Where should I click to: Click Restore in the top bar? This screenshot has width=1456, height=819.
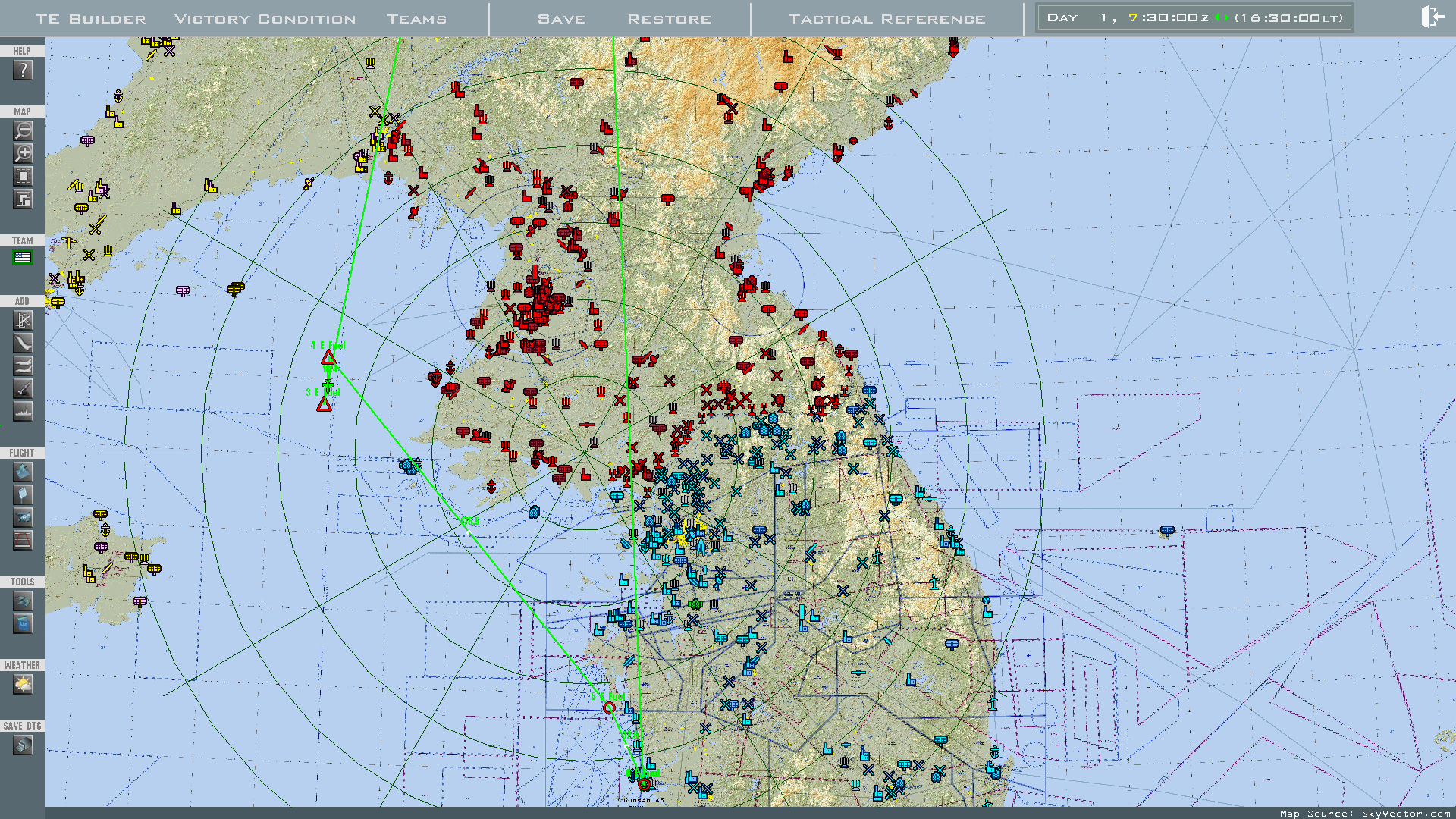[x=670, y=19]
